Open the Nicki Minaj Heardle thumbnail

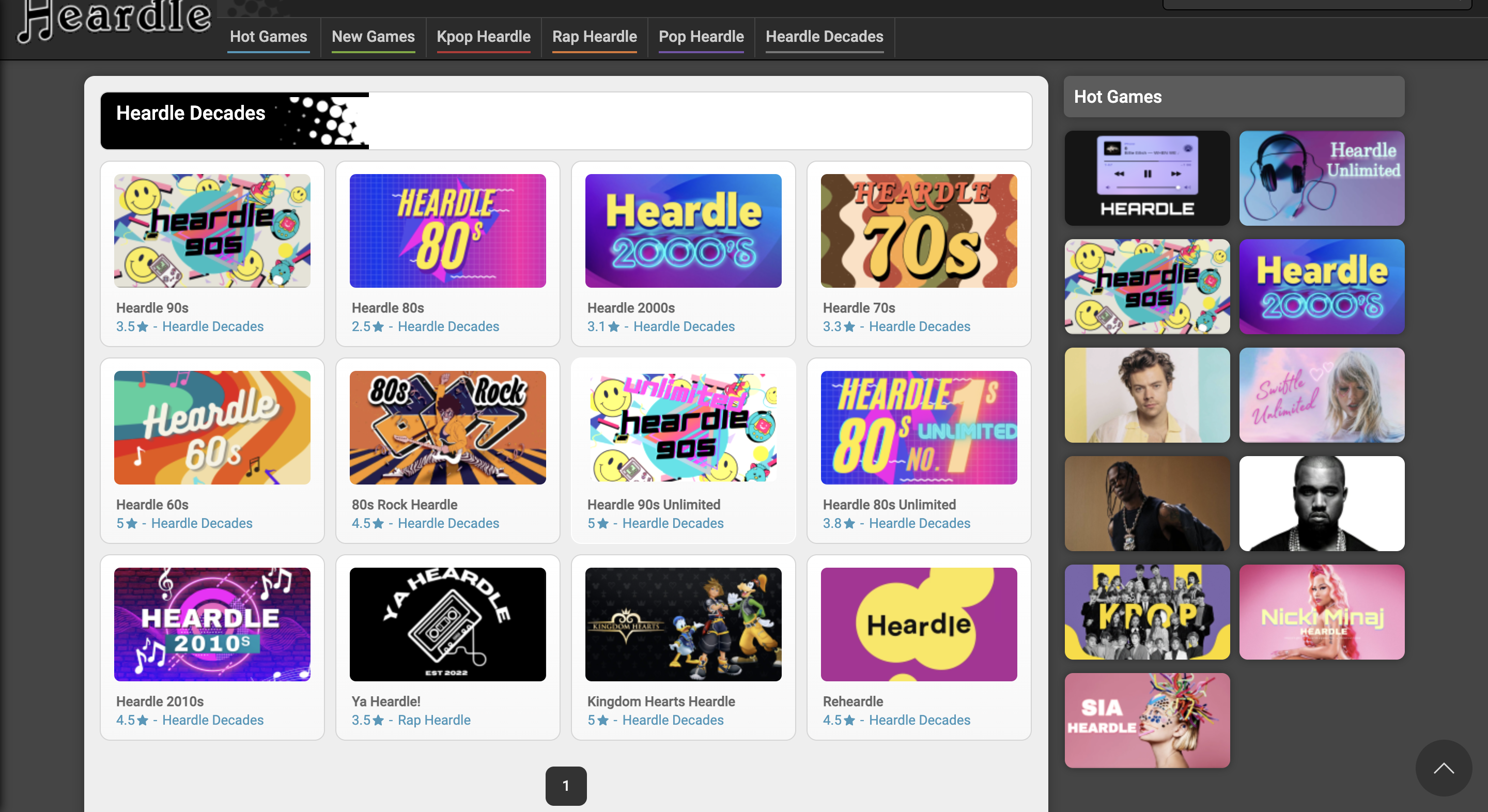click(1322, 613)
